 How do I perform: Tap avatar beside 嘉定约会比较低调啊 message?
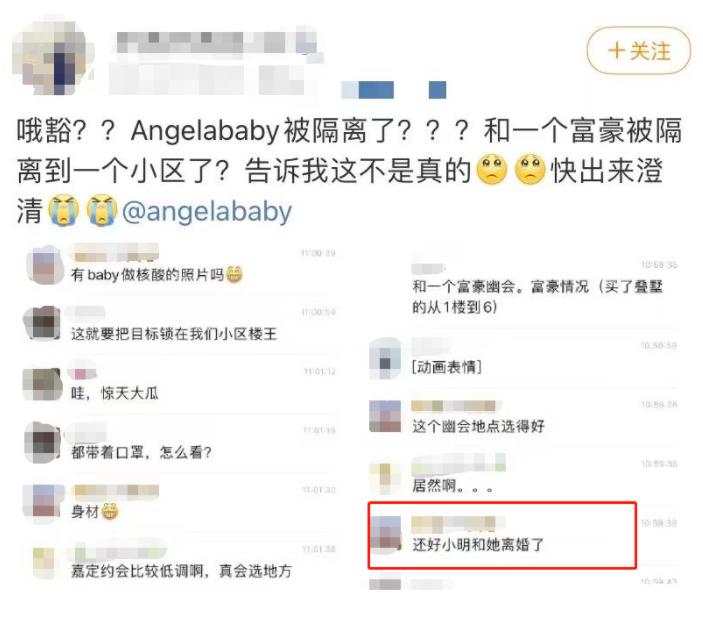pyautogui.click(x=44, y=562)
